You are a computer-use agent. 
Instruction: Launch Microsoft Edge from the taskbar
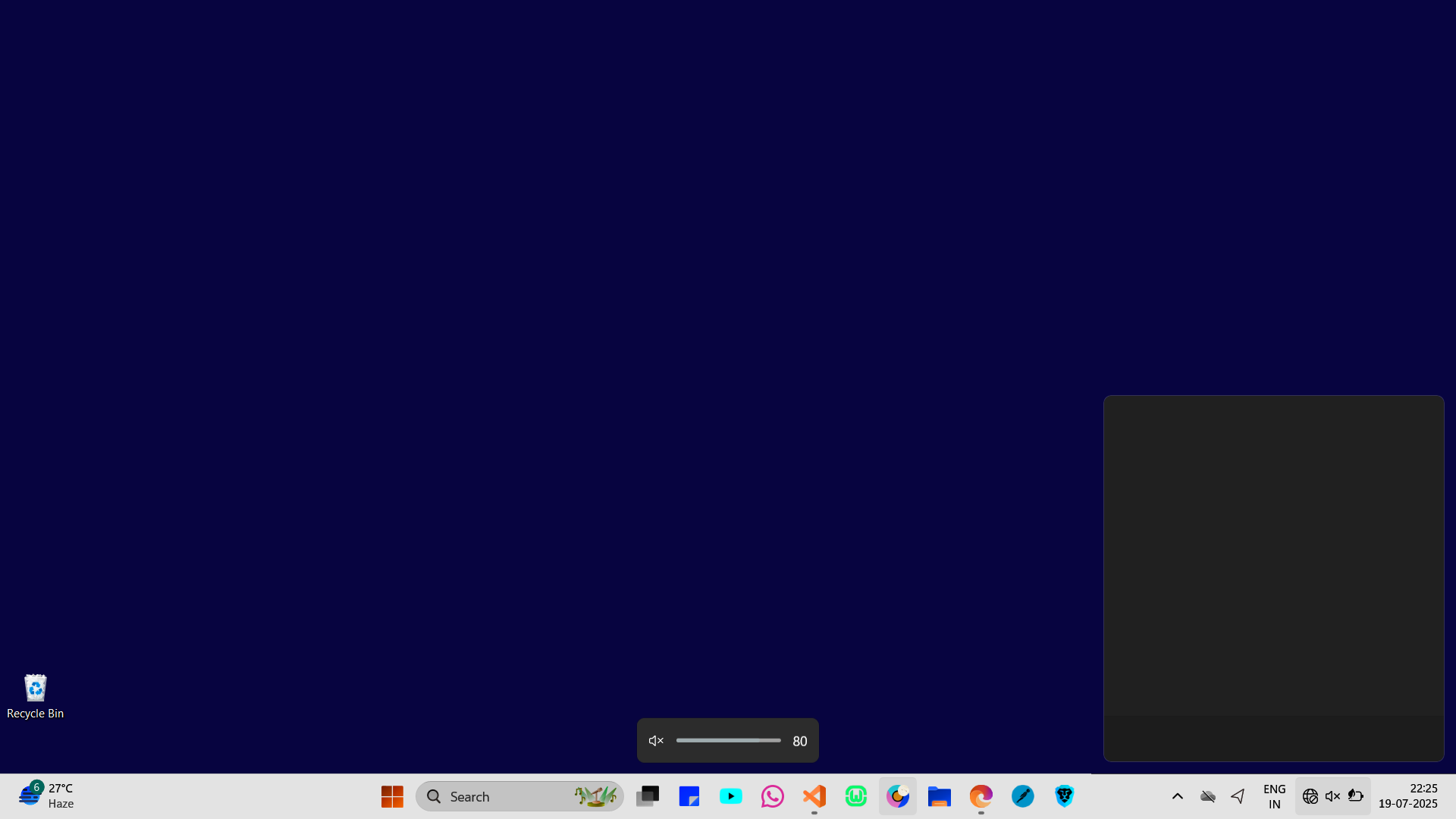(981, 796)
